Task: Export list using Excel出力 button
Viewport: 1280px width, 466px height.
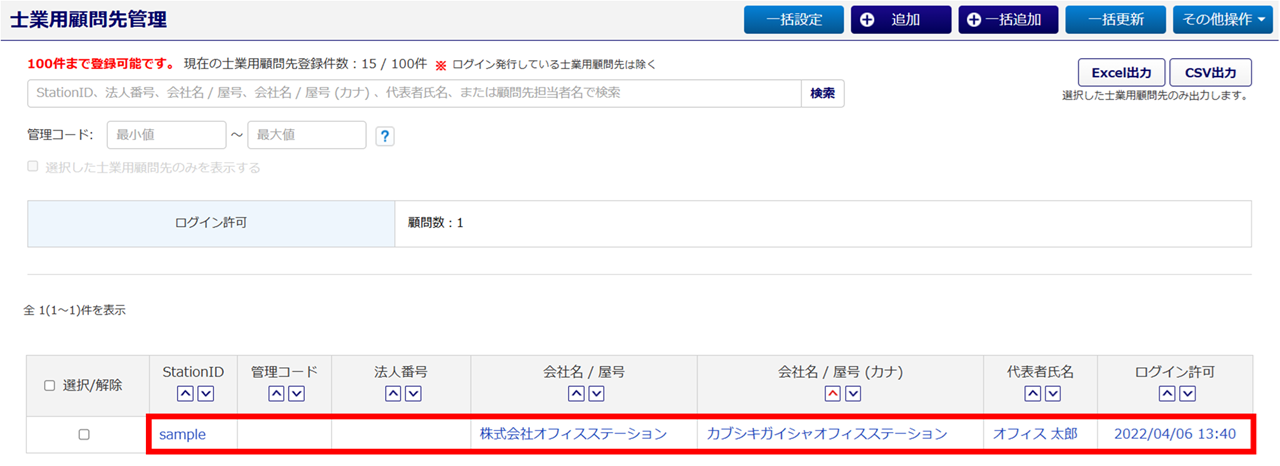Action: click(1120, 73)
